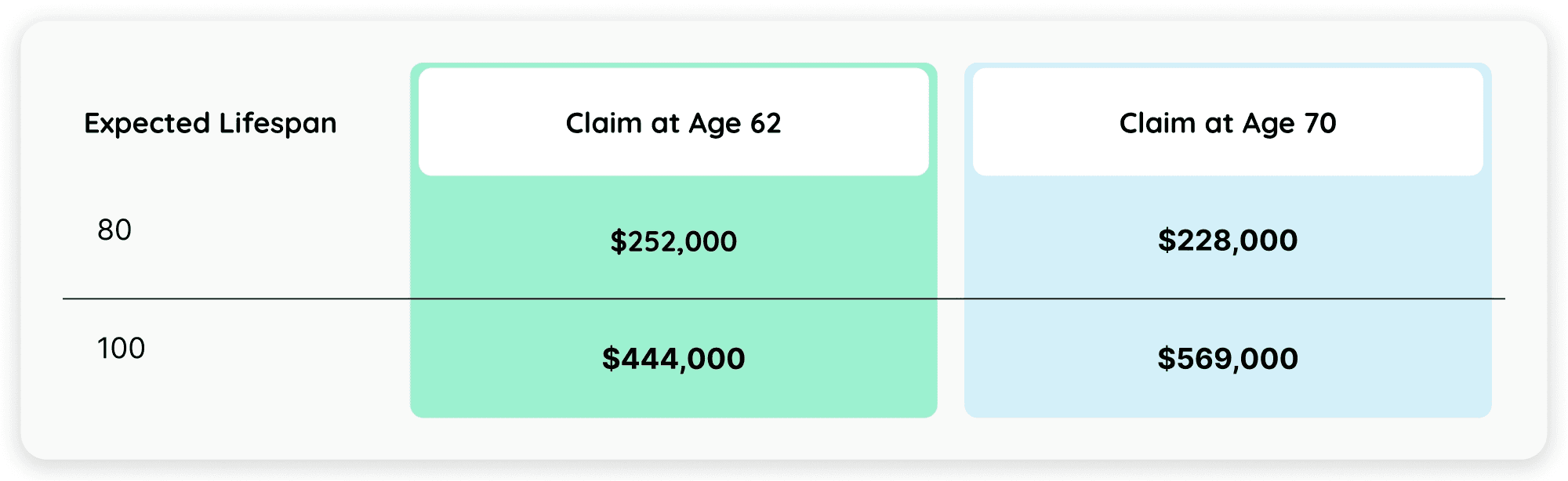
Task: Click the Claim at Age 70 header box
Action: tap(1228, 121)
